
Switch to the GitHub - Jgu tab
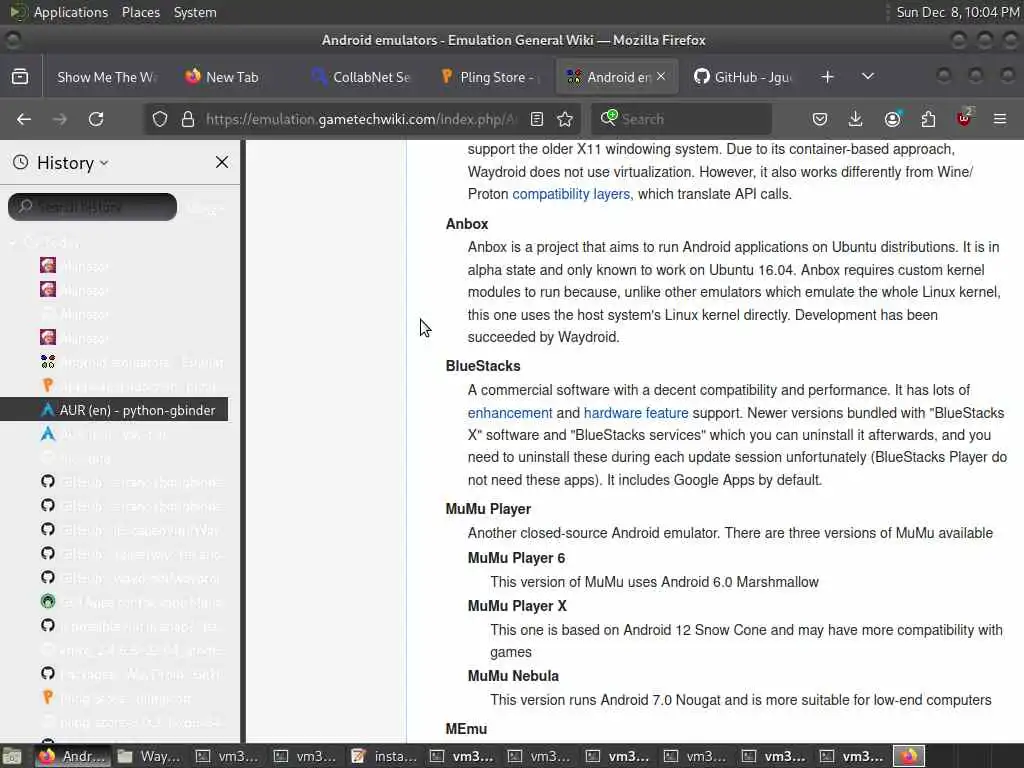pos(744,77)
